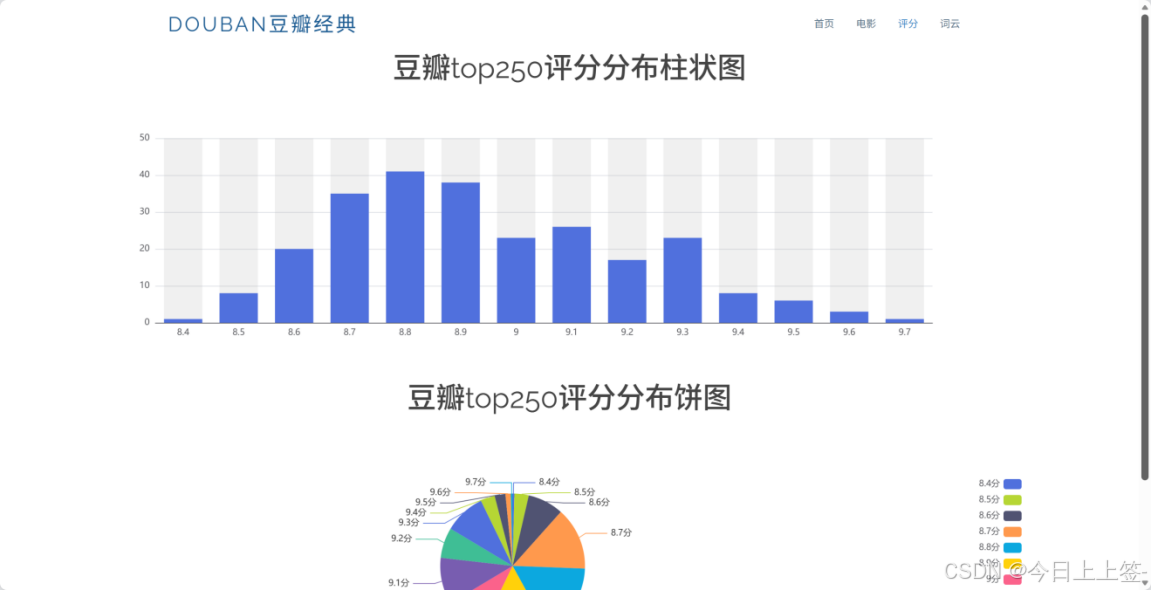The height and width of the screenshot is (591, 1152).
Task: Click the 9.1分 pie label
Action: tap(399, 583)
